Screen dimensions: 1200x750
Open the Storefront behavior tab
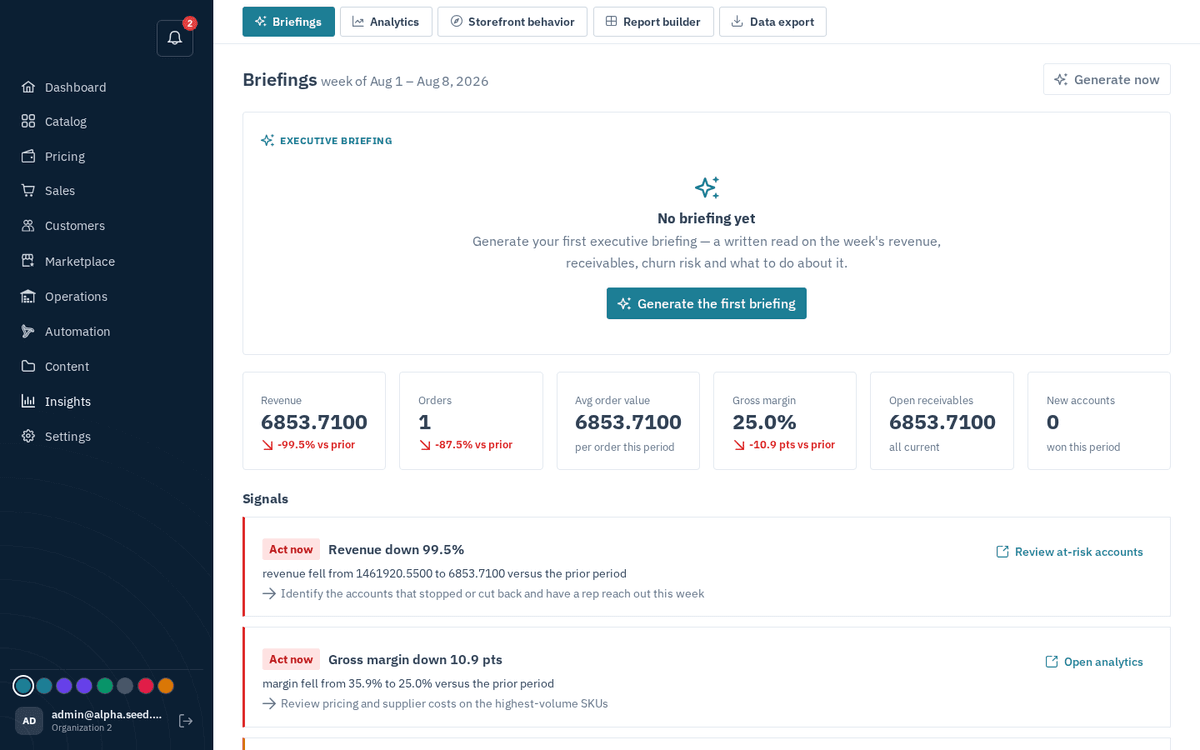(x=512, y=22)
